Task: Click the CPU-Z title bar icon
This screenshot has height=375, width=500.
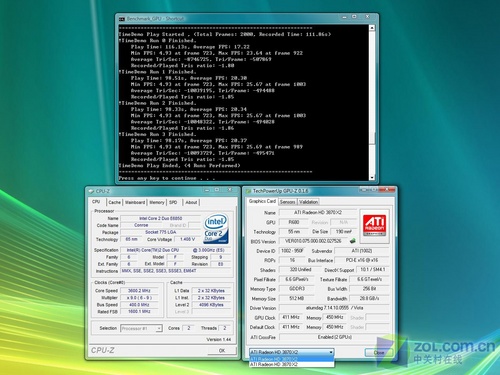Action: pyautogui.click(x=91, y=191)
